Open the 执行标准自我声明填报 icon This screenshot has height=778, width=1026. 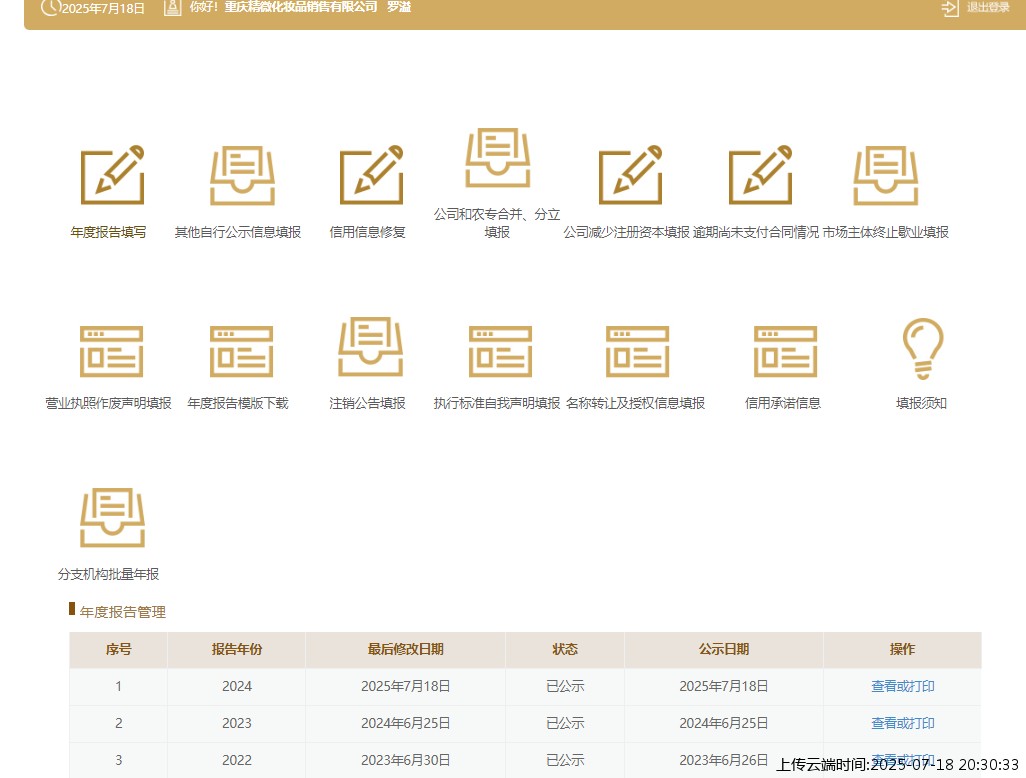point(501,351)
